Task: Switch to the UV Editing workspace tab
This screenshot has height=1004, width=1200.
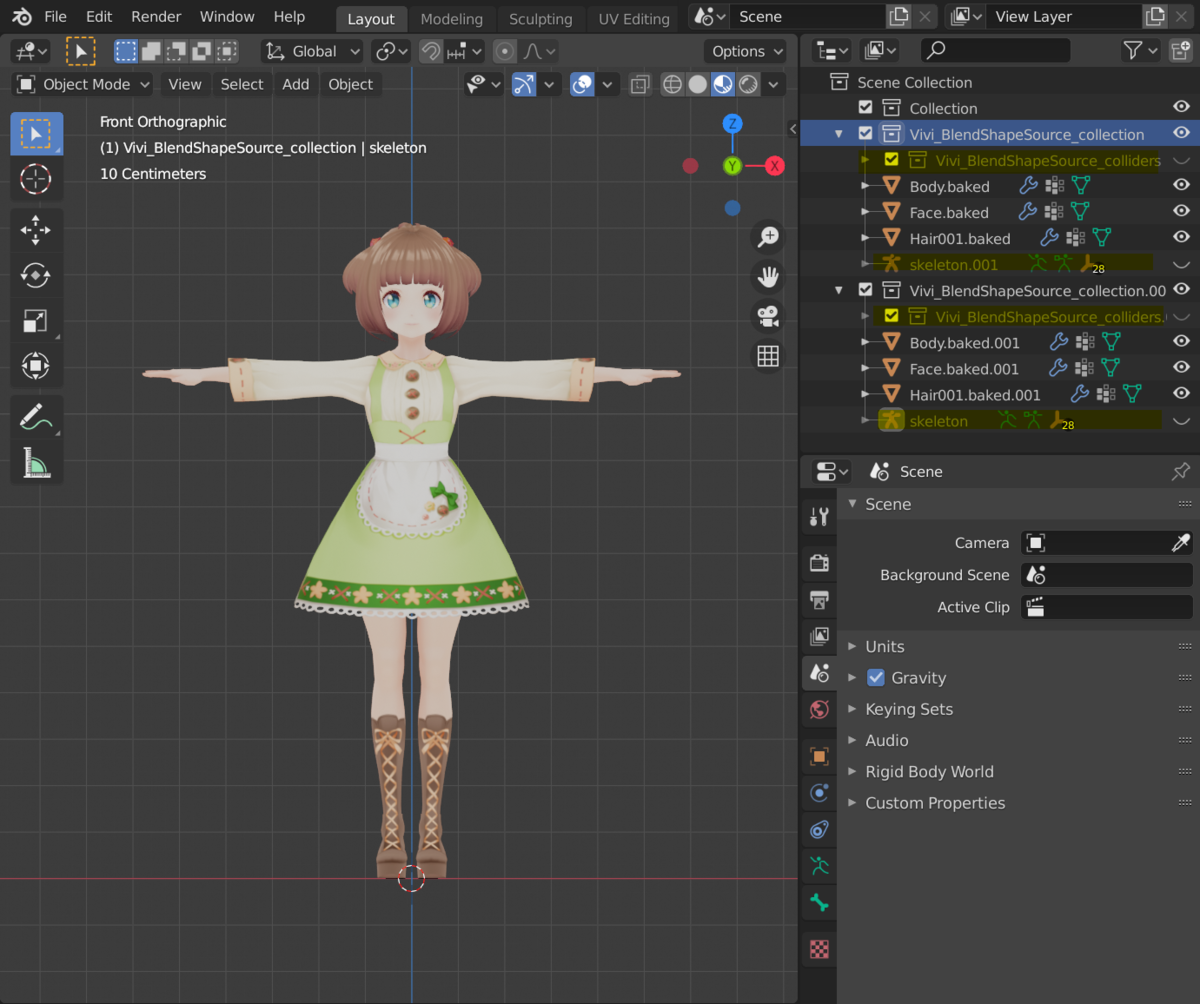Action: (634, 19)
